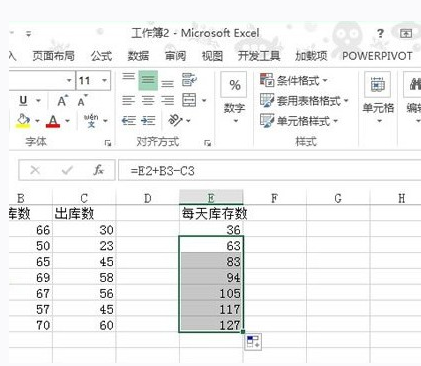Open 单元格 cells group button

pos(378,98)
